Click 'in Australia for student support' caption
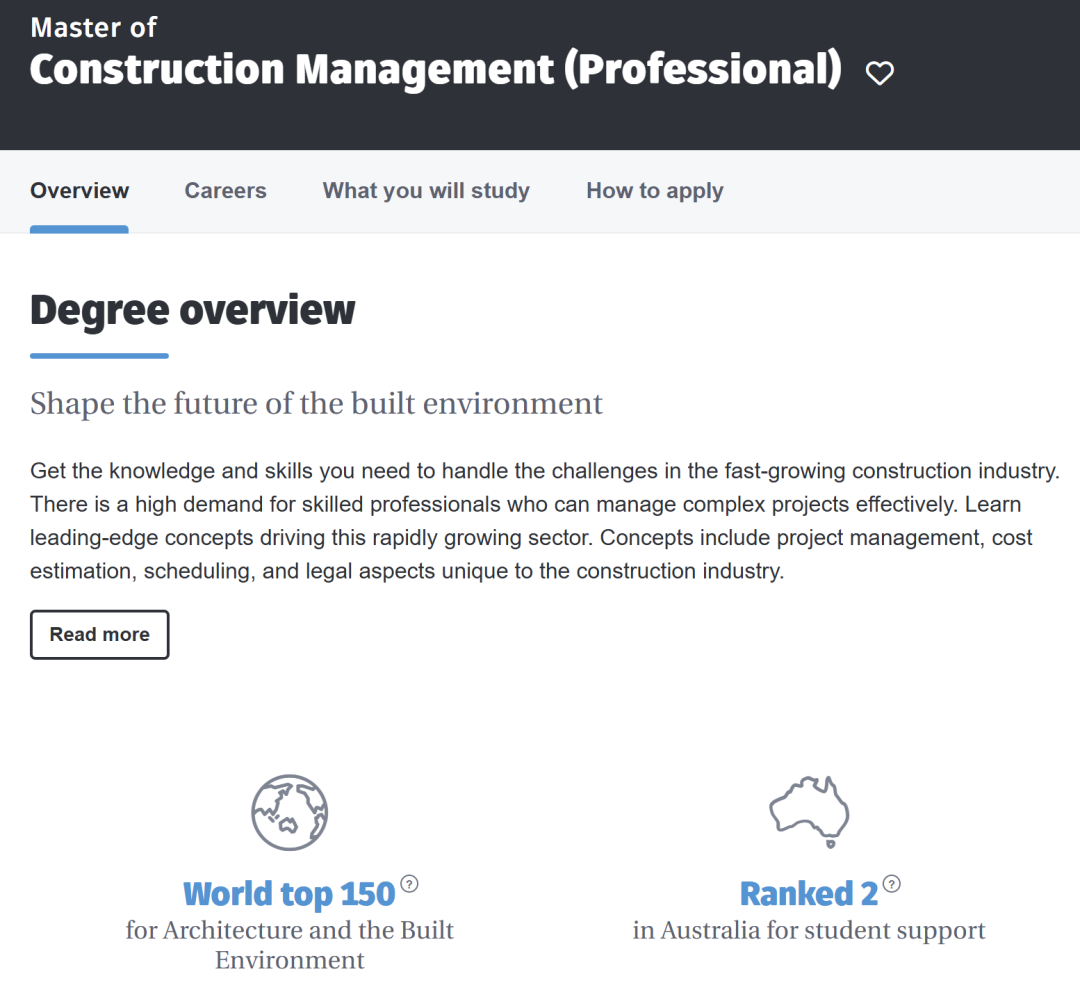This screenshot has width=1080, height=990. [809, 931]
